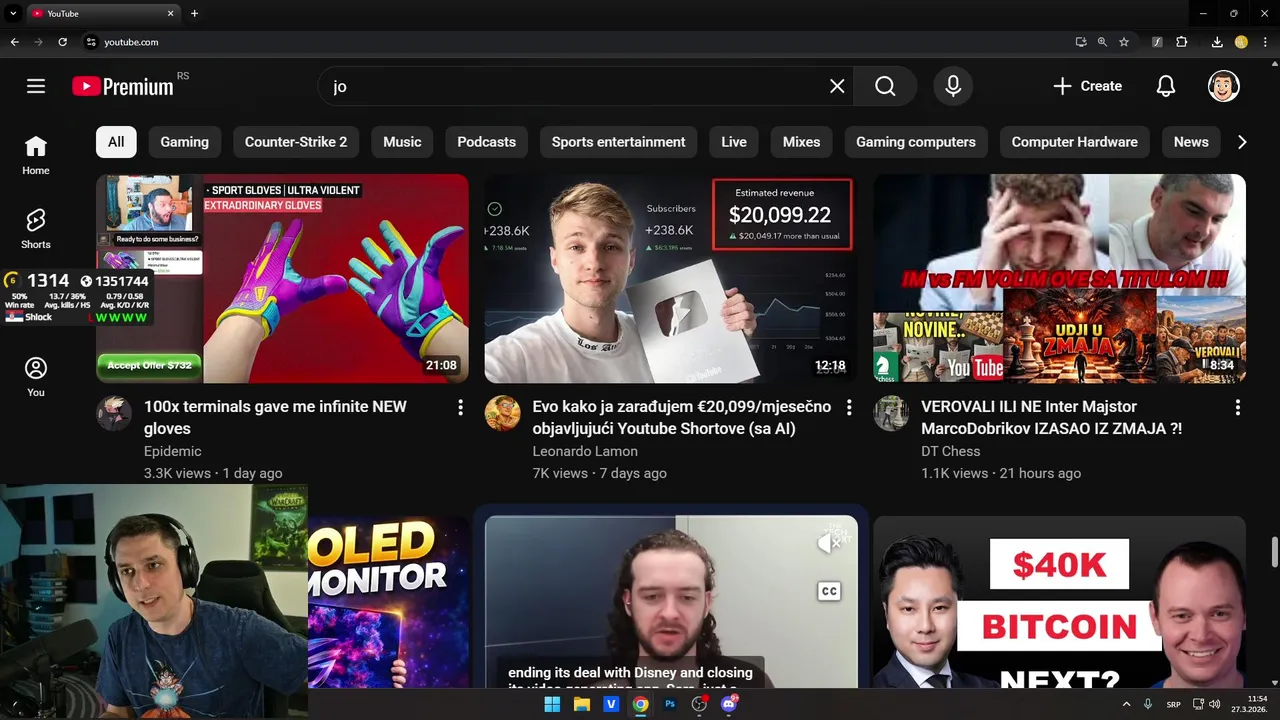The image size is (1280, 720).
Task: Visit the Leonardo Lamon channel name
Action: point(585,451)
